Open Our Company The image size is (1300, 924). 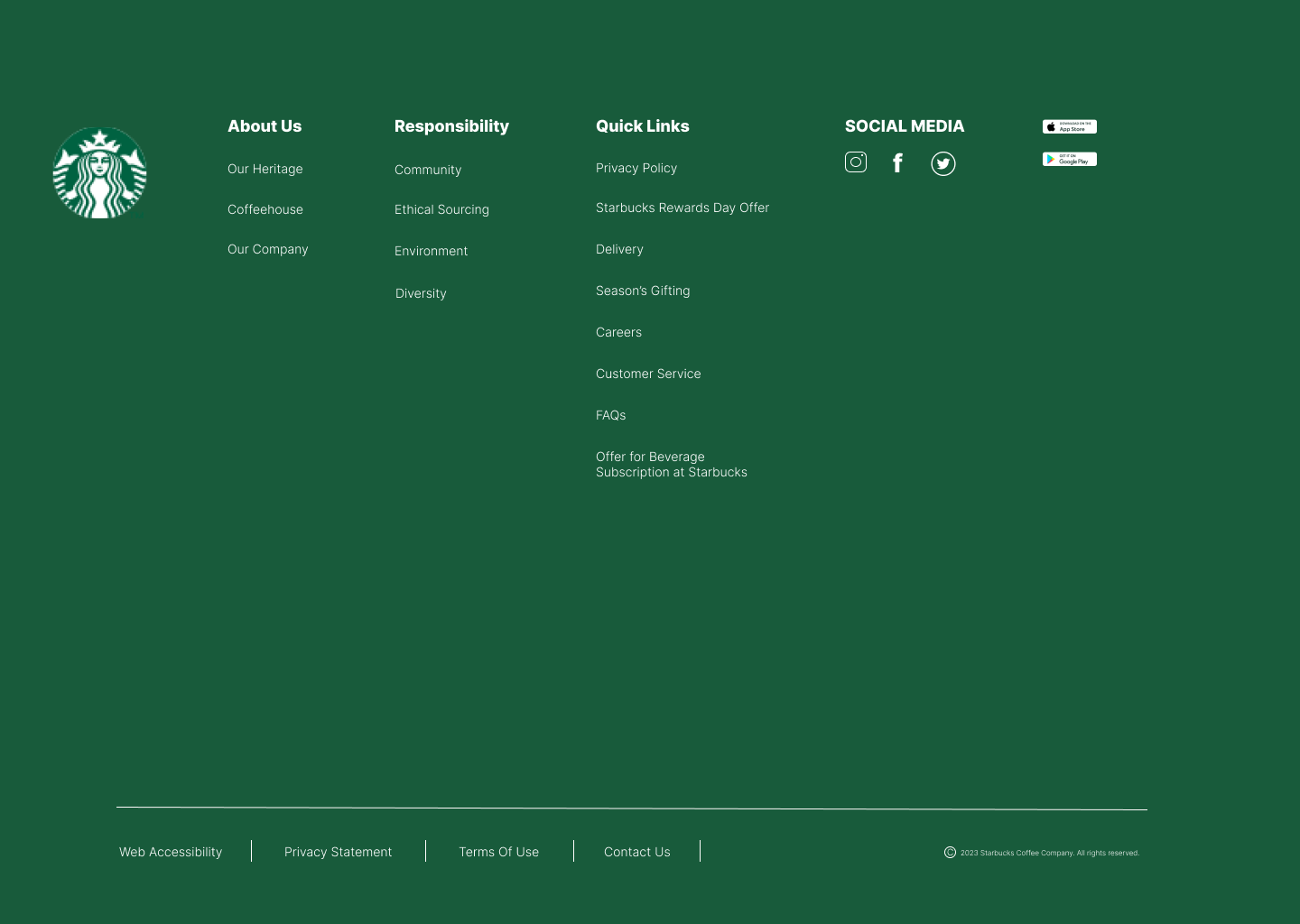[x=267, y=249]
